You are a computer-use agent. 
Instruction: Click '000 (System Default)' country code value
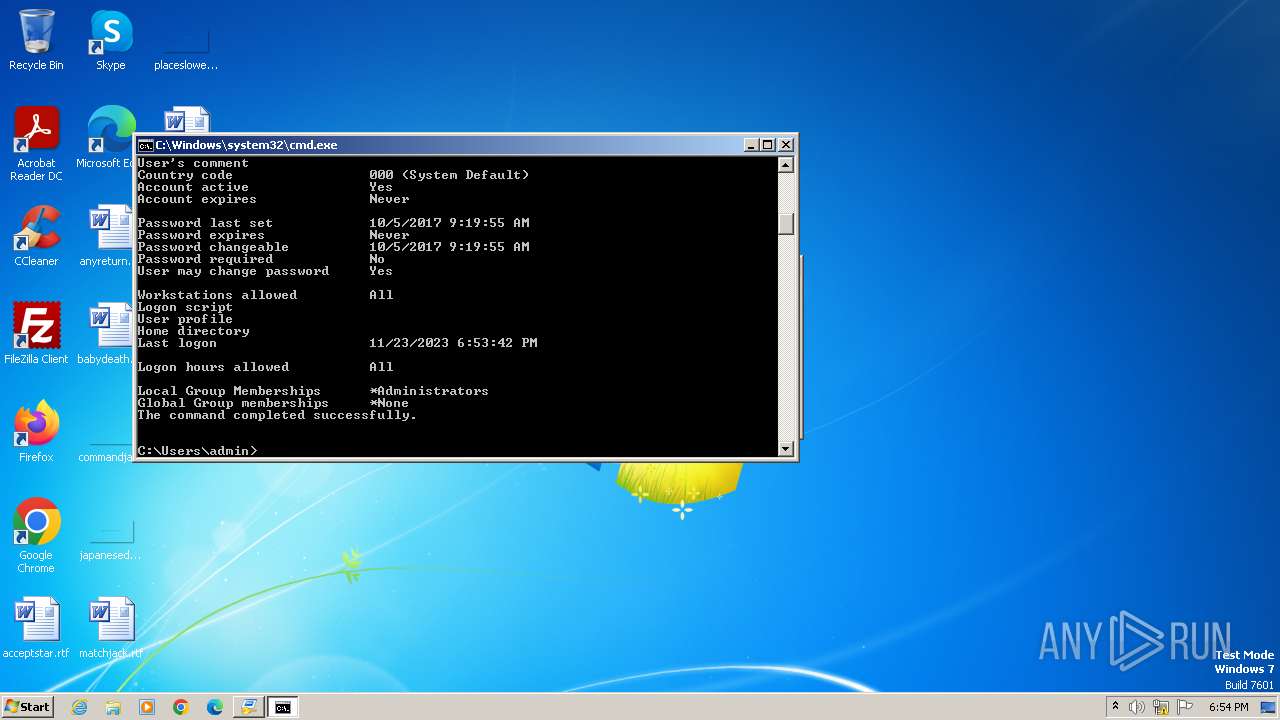(449, 175)
